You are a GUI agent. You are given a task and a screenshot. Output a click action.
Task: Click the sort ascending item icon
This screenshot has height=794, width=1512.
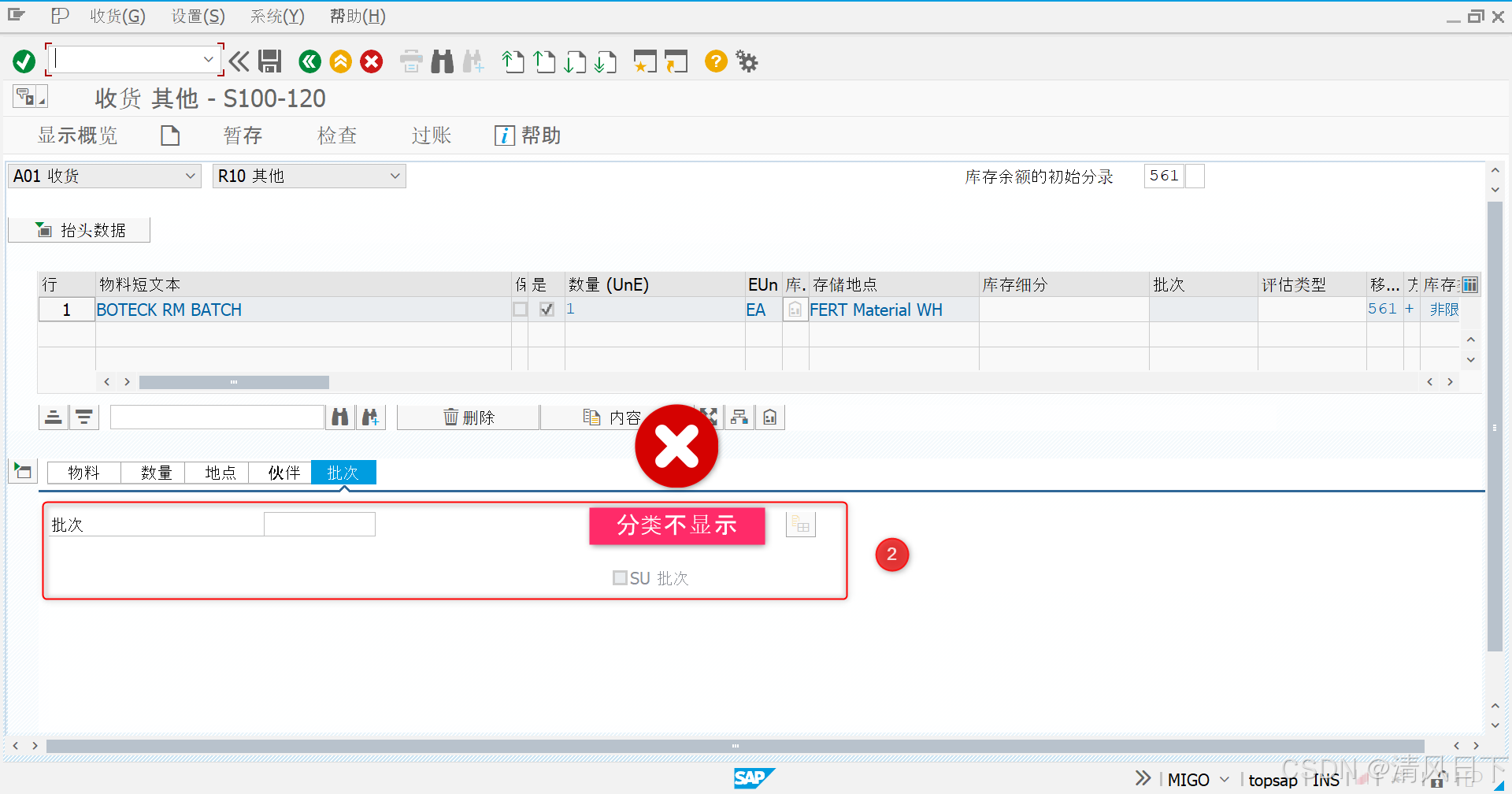coord(54,417)
